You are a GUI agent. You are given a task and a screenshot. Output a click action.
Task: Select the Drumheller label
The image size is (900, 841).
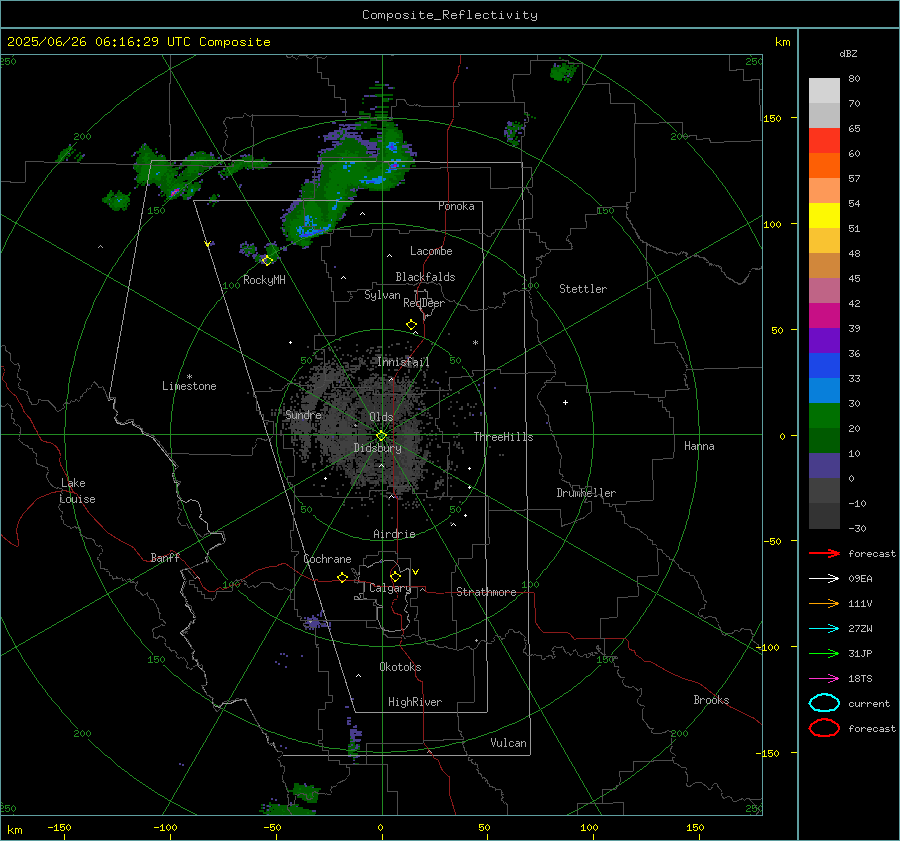[586, 493]
